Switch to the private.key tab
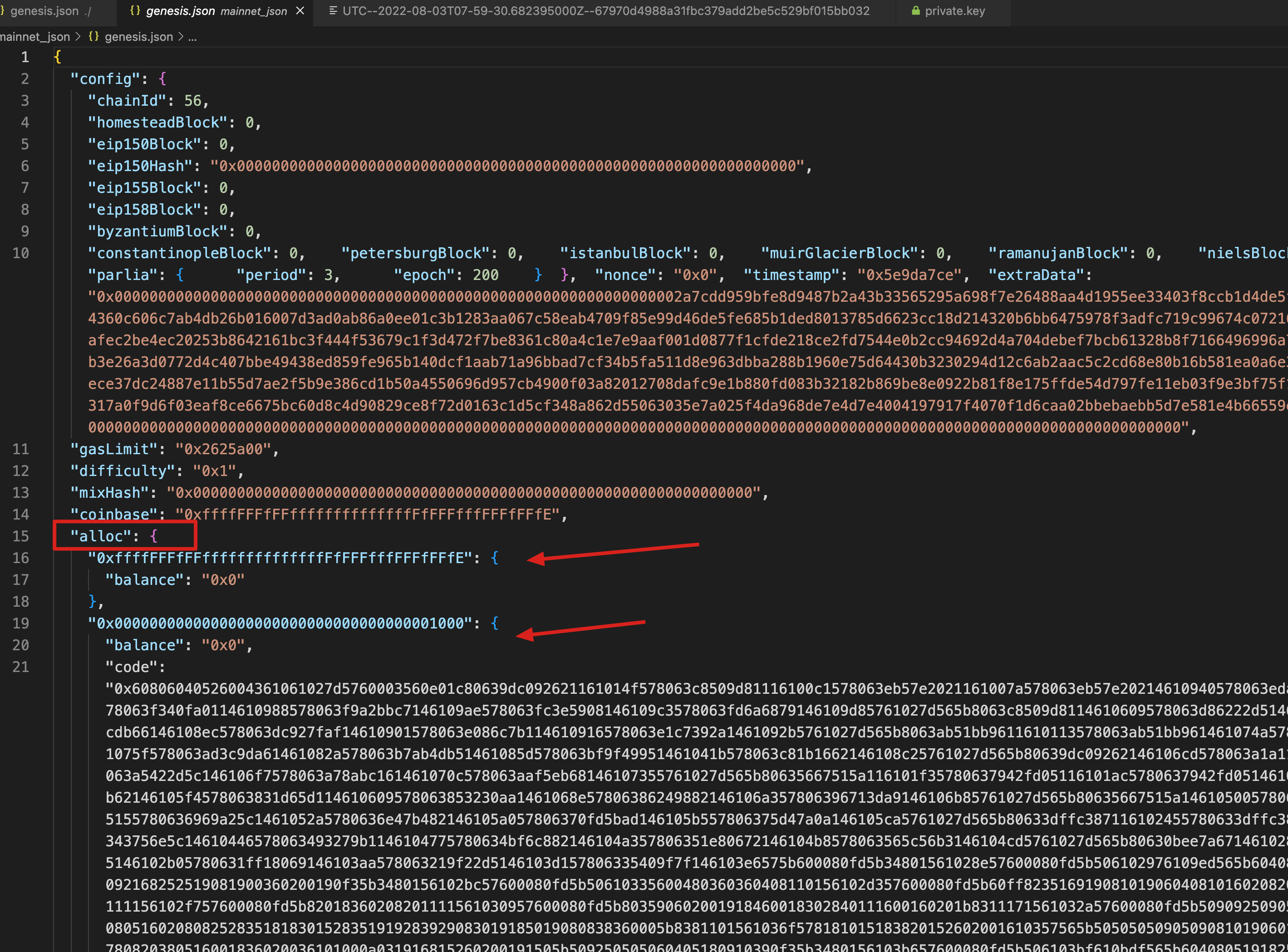Screen dimensions: 1288x952 pyautogui.click(x=954, y=11)
